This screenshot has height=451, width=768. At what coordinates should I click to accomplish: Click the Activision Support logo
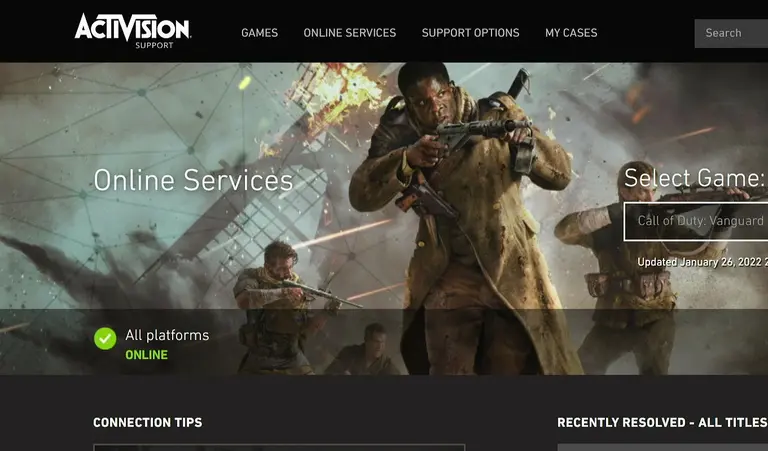(133, 31)
